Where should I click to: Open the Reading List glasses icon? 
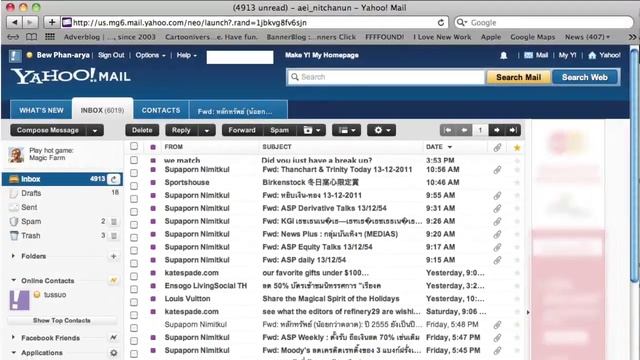pos(13,37)
